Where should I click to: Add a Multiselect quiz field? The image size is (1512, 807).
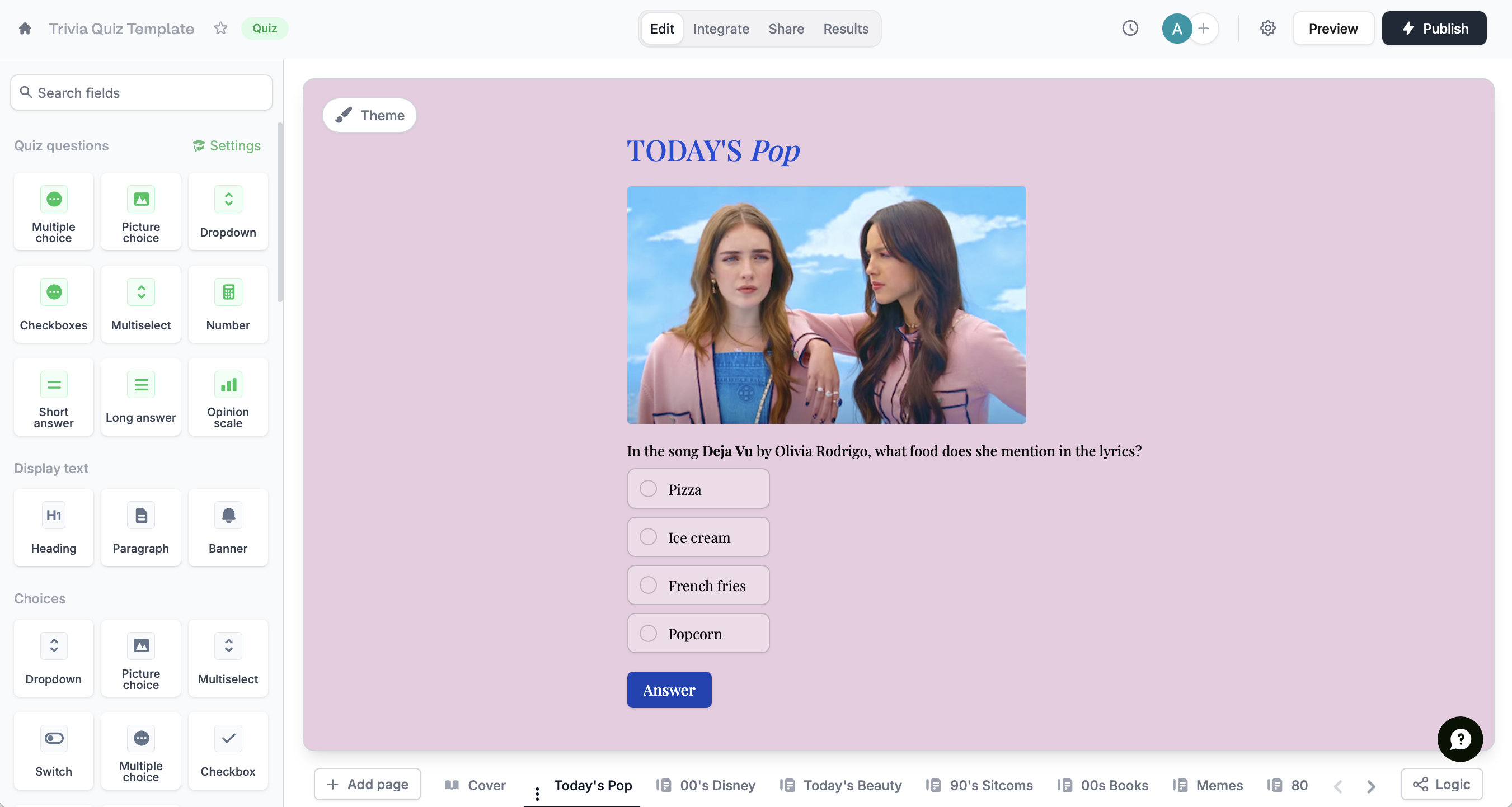[141, 304]
